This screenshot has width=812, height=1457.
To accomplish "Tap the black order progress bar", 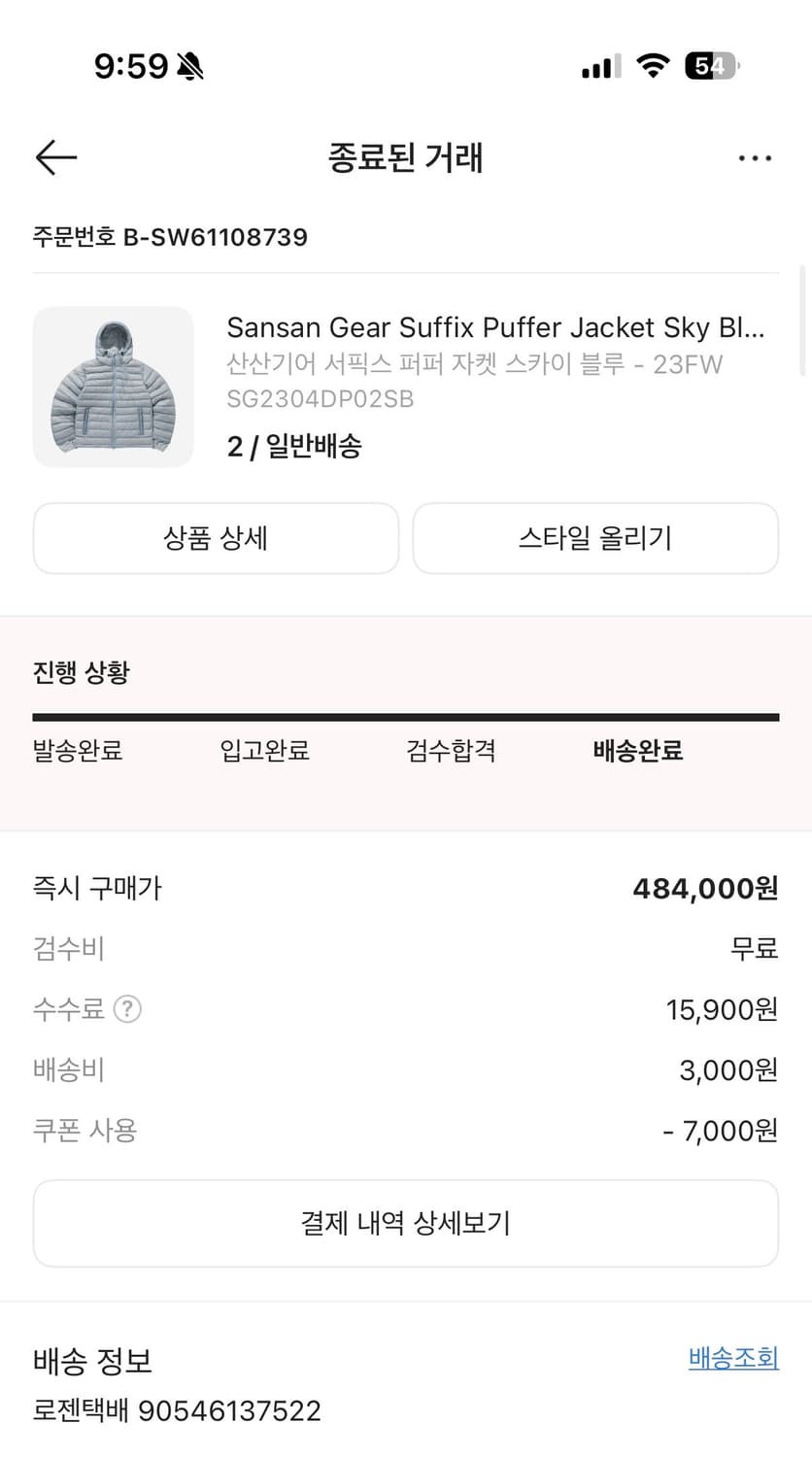I will (x=406, y=718).
